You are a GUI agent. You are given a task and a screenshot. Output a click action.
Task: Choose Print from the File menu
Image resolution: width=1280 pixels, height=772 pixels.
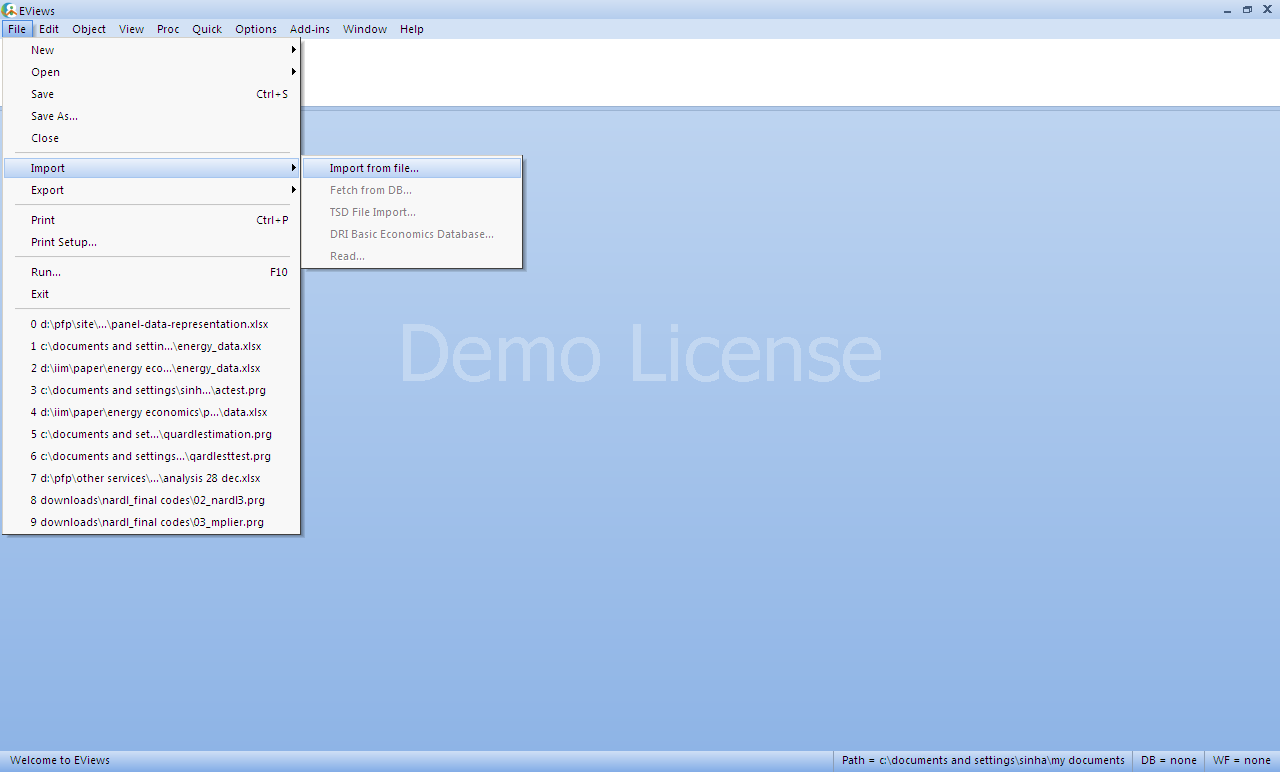(x=152, y=220)
